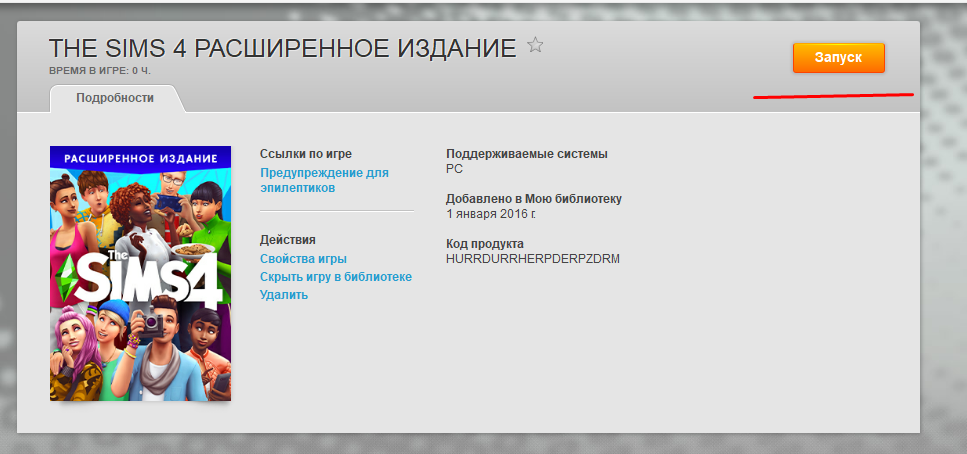
Task: Click the Ссылки по игре heading
Action: click(305, 154)
